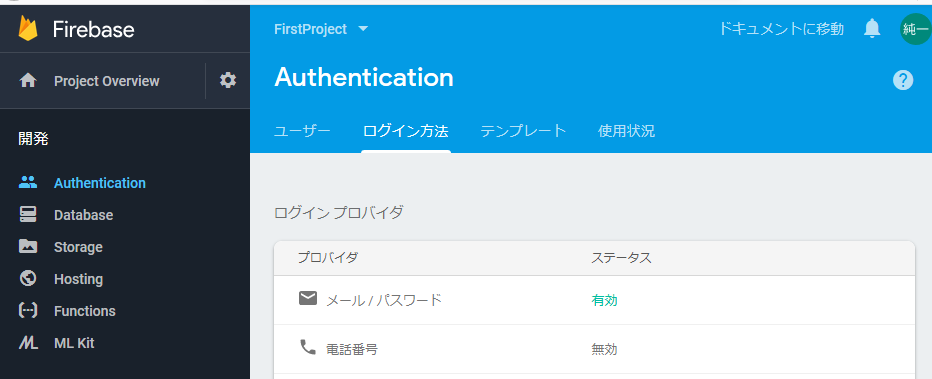Click the Project Overview home icon
This screenshot has width=932, height=379.
(28, 81)
